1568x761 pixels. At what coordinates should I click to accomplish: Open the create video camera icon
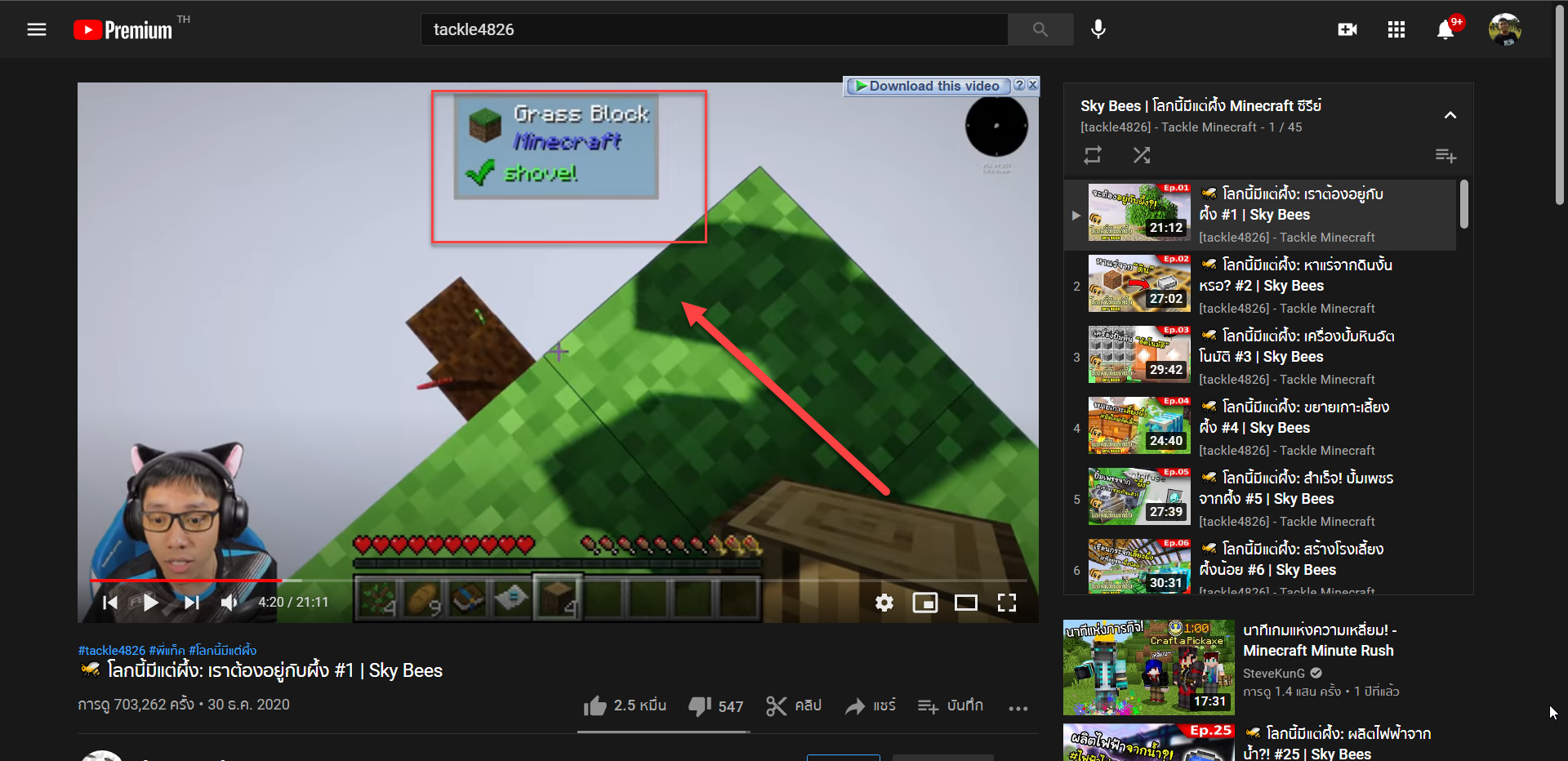pyautogui.click(x=1347, y=29)
